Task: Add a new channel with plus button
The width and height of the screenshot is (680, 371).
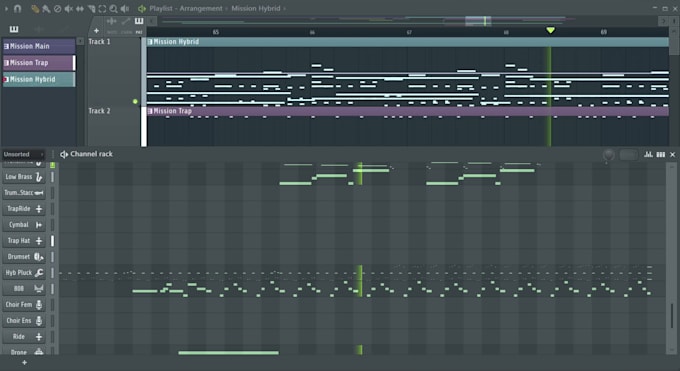Action: click(x=24, y=362)
